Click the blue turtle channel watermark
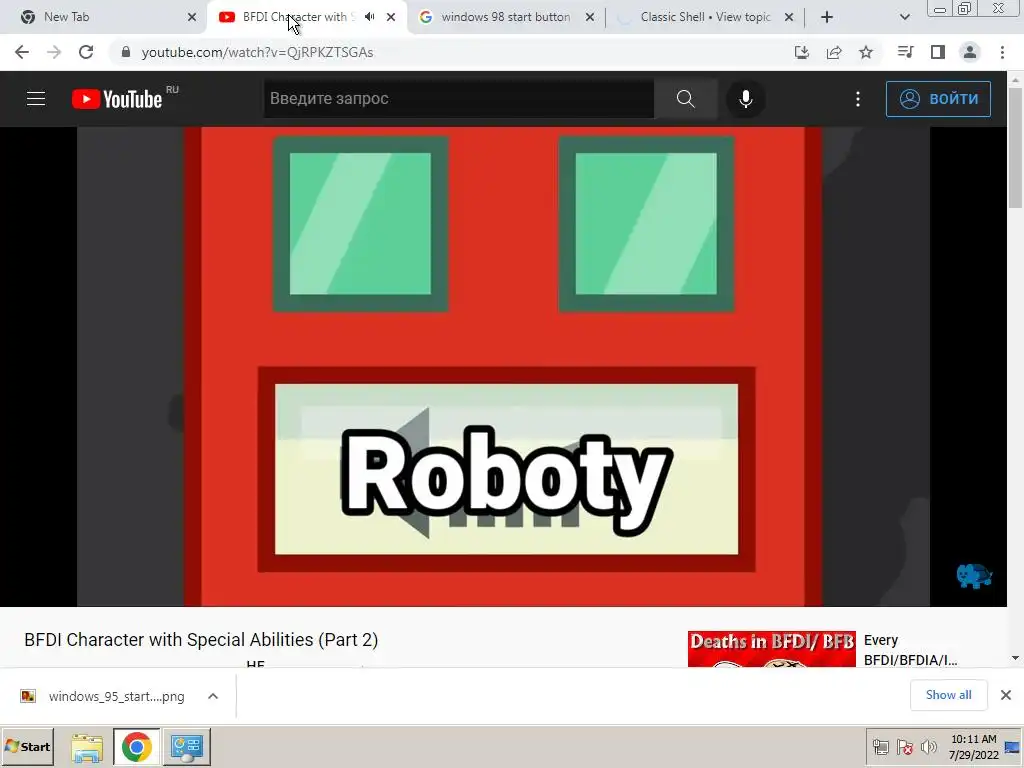Screen dimensions: 1024x768 pyautogui.click(x=974, y=575)
